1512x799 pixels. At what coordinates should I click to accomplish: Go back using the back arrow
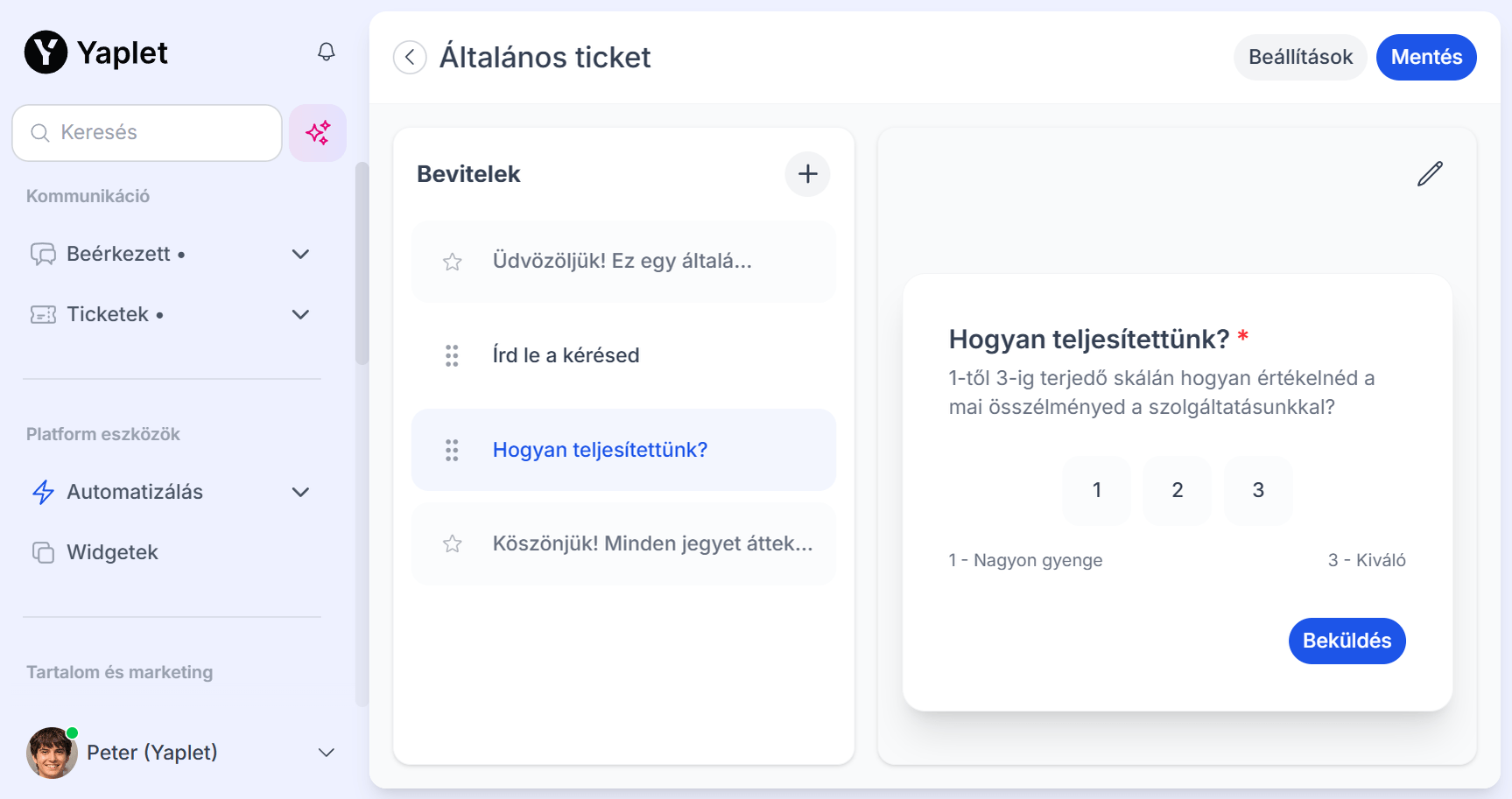(x=409, y=57)
